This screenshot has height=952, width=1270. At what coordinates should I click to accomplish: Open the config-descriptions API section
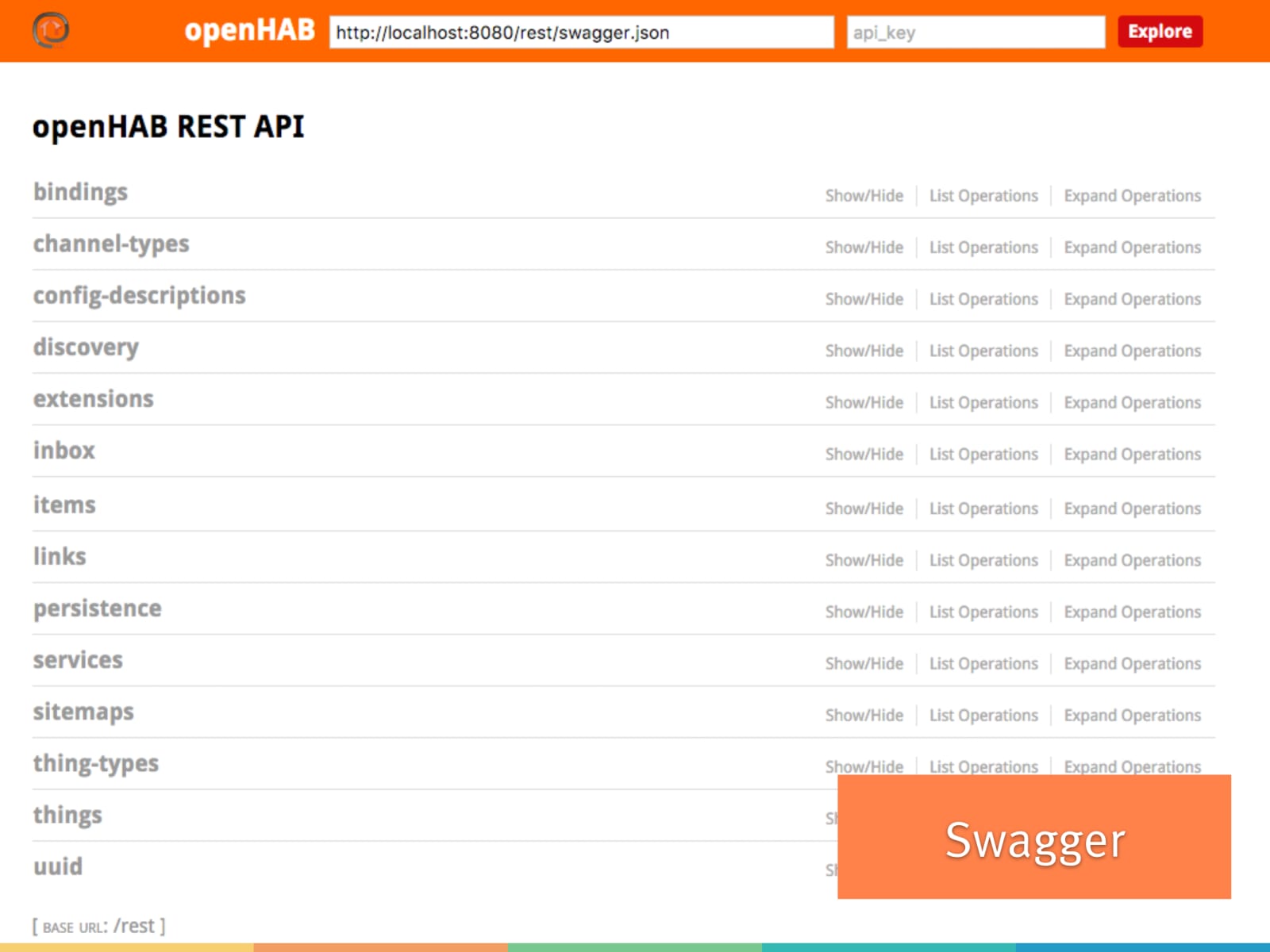(x=140, y=296)
